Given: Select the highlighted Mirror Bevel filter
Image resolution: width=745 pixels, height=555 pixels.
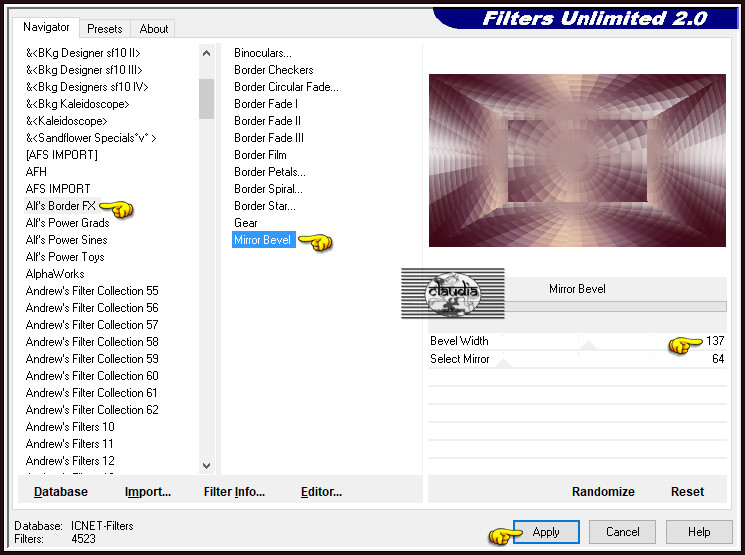Looking at the screenshot, I should [x=264, y=240].
